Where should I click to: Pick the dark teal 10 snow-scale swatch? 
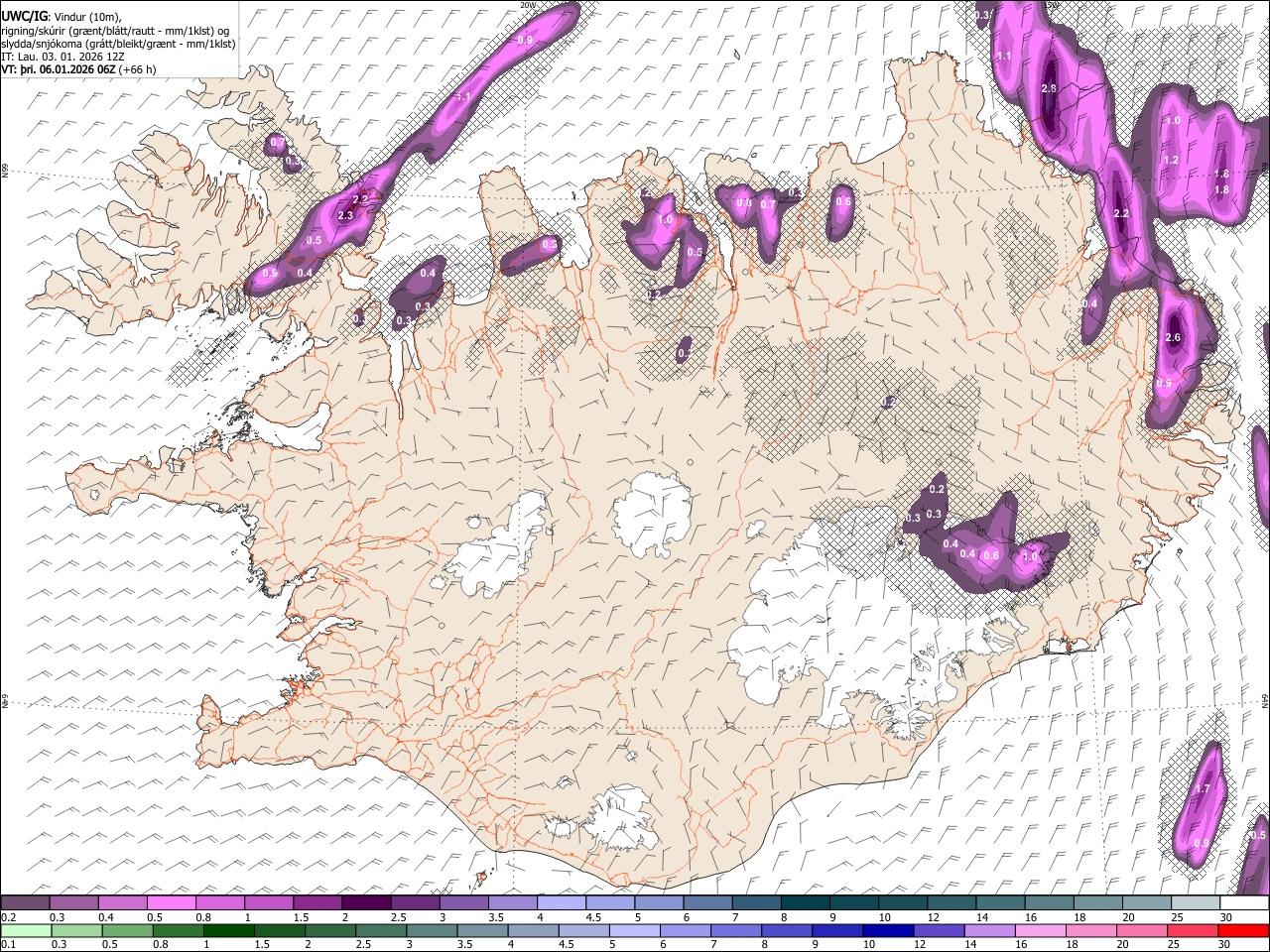[902, 902]
